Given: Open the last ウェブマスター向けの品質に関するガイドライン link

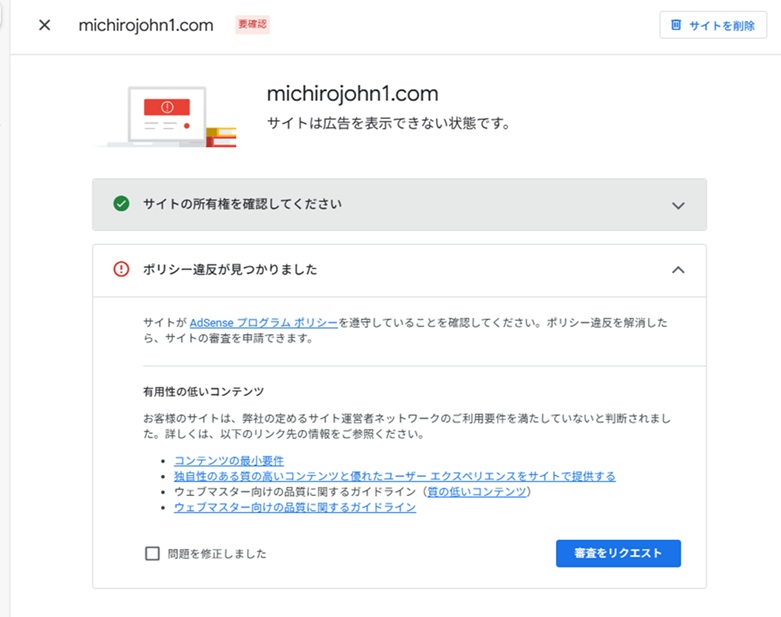Looking at the screenshot, I should coord(295,508).
